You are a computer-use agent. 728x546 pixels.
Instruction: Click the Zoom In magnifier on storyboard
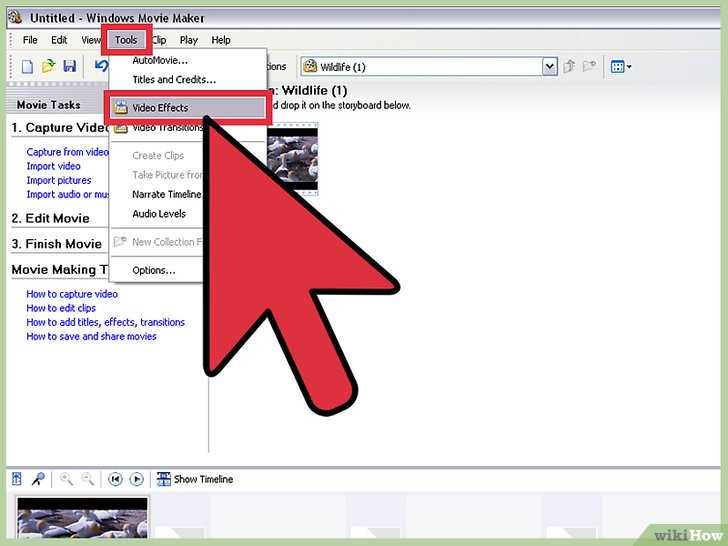pos(66,479)
